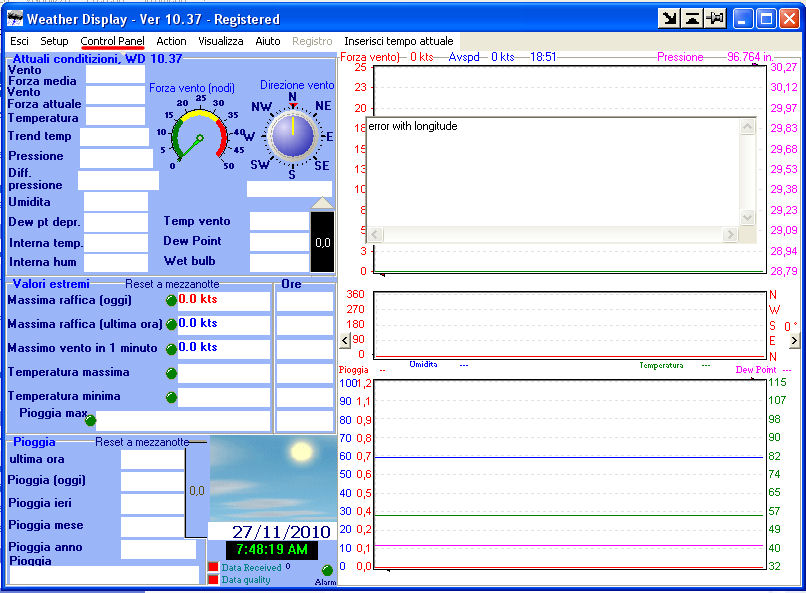This screenshot has height=593, width=806.
Task: Click green indicator next to Massima raffica (oggi)
Action: (171, 301)
